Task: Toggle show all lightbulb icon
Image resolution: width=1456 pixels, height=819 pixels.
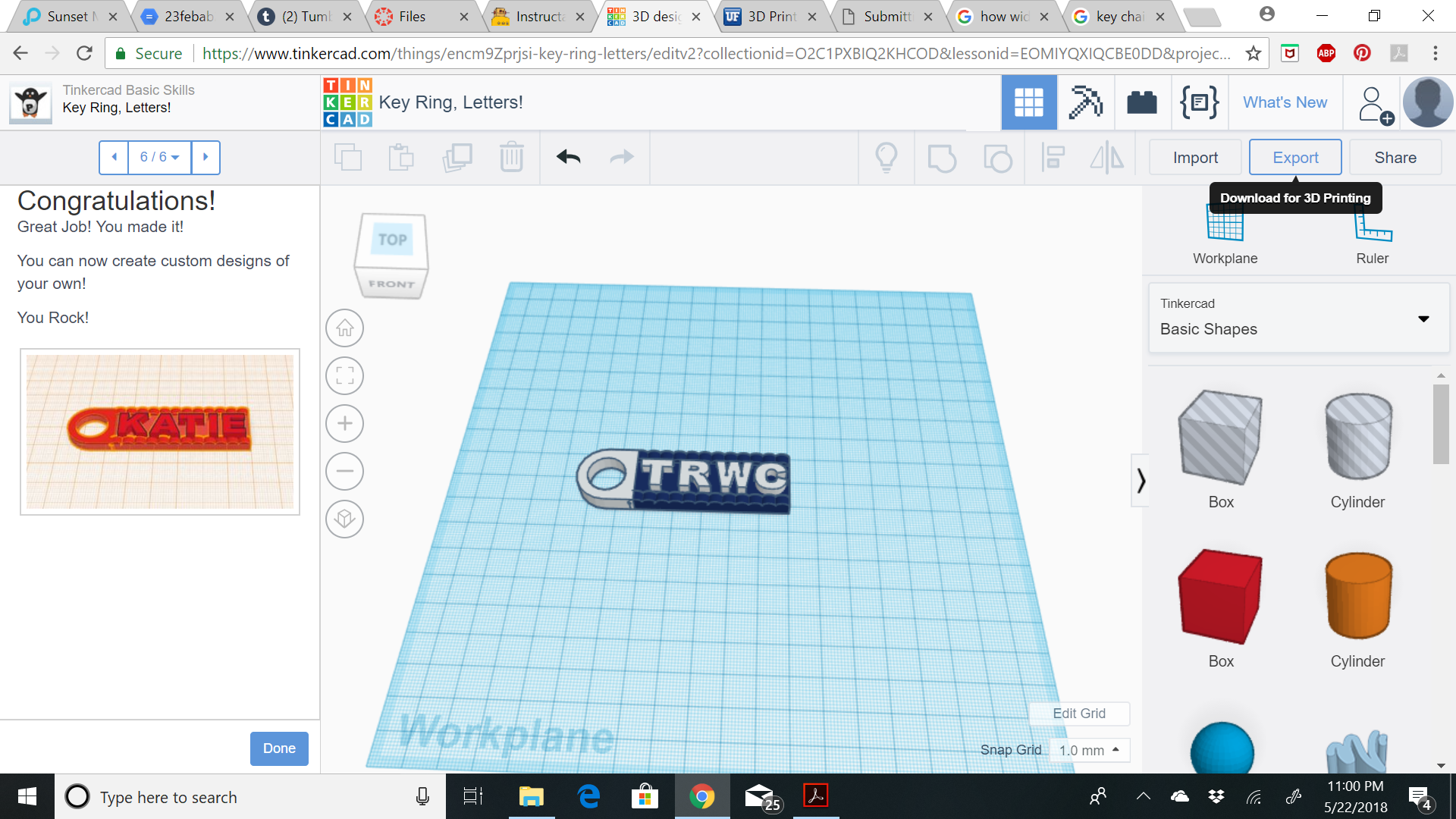Action: pyautogui.click(x=886, y=157)
